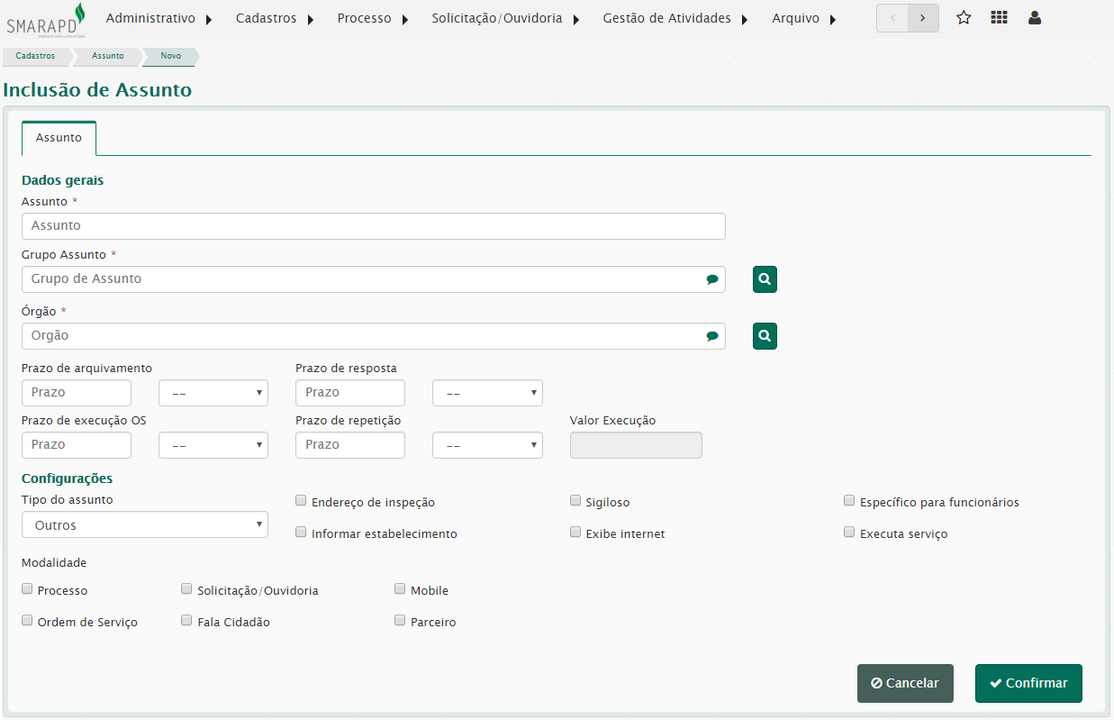The width and height of the screenshot is (1114, 720).
Task: Open the Cadastros menu
Action: coord(275,18)
